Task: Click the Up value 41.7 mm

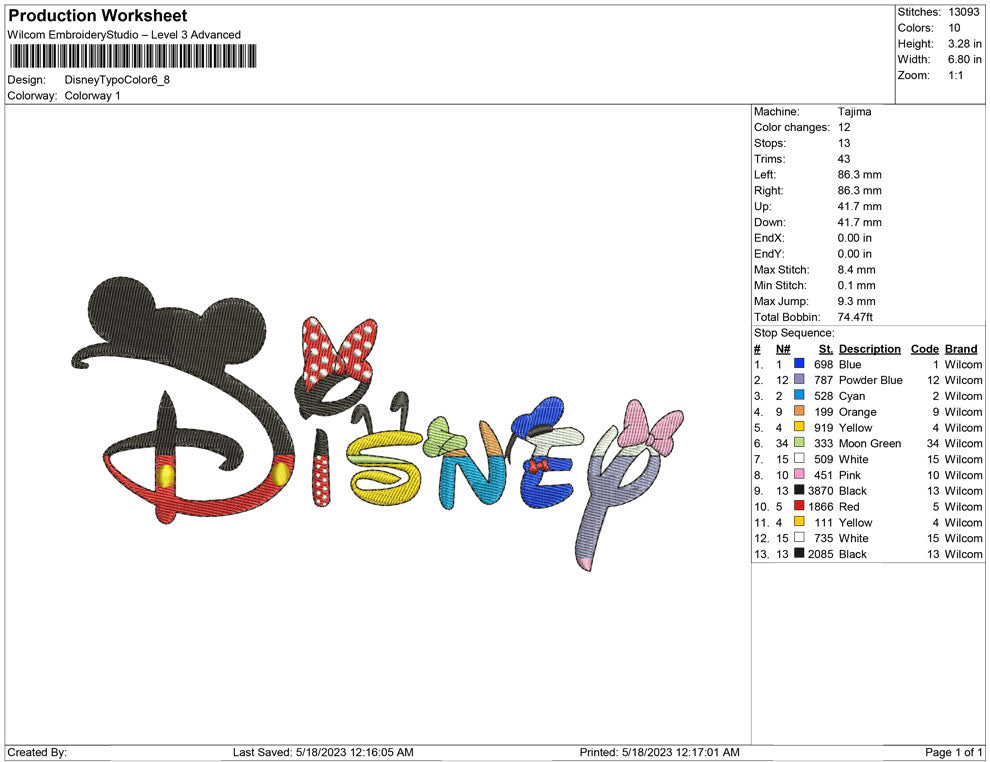Action: point(859,206)
